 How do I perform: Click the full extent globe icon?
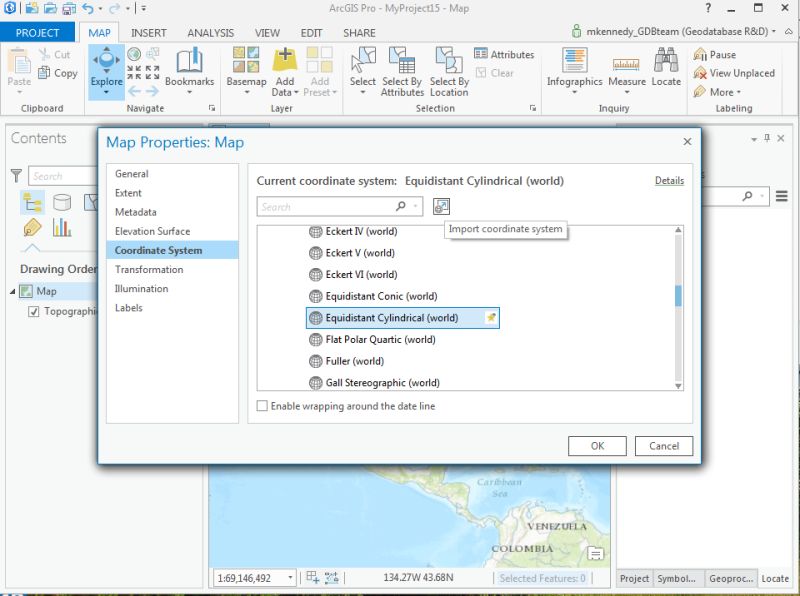click(x=134, y=53)
